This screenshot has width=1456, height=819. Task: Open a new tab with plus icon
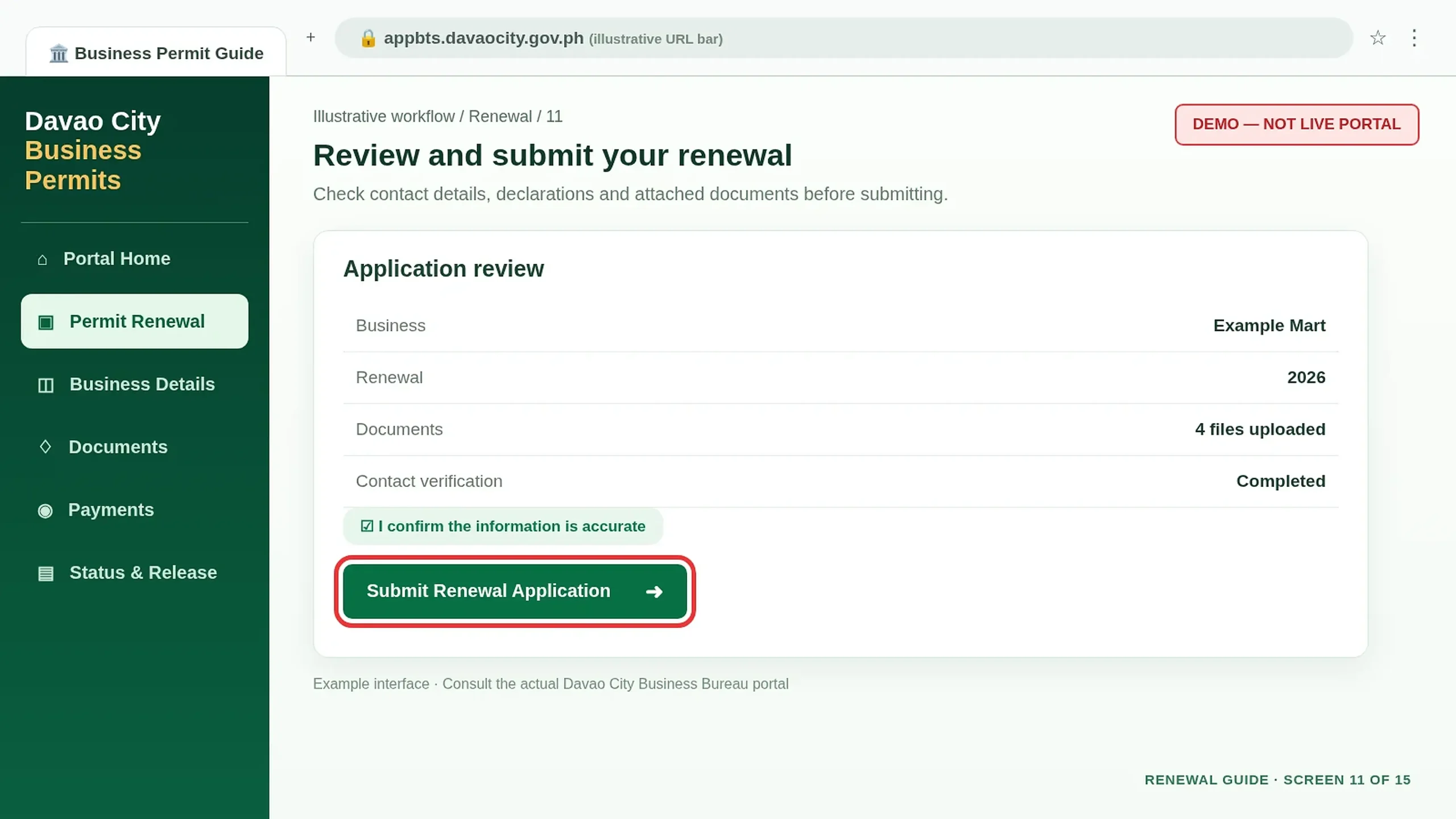coord(311,38)
